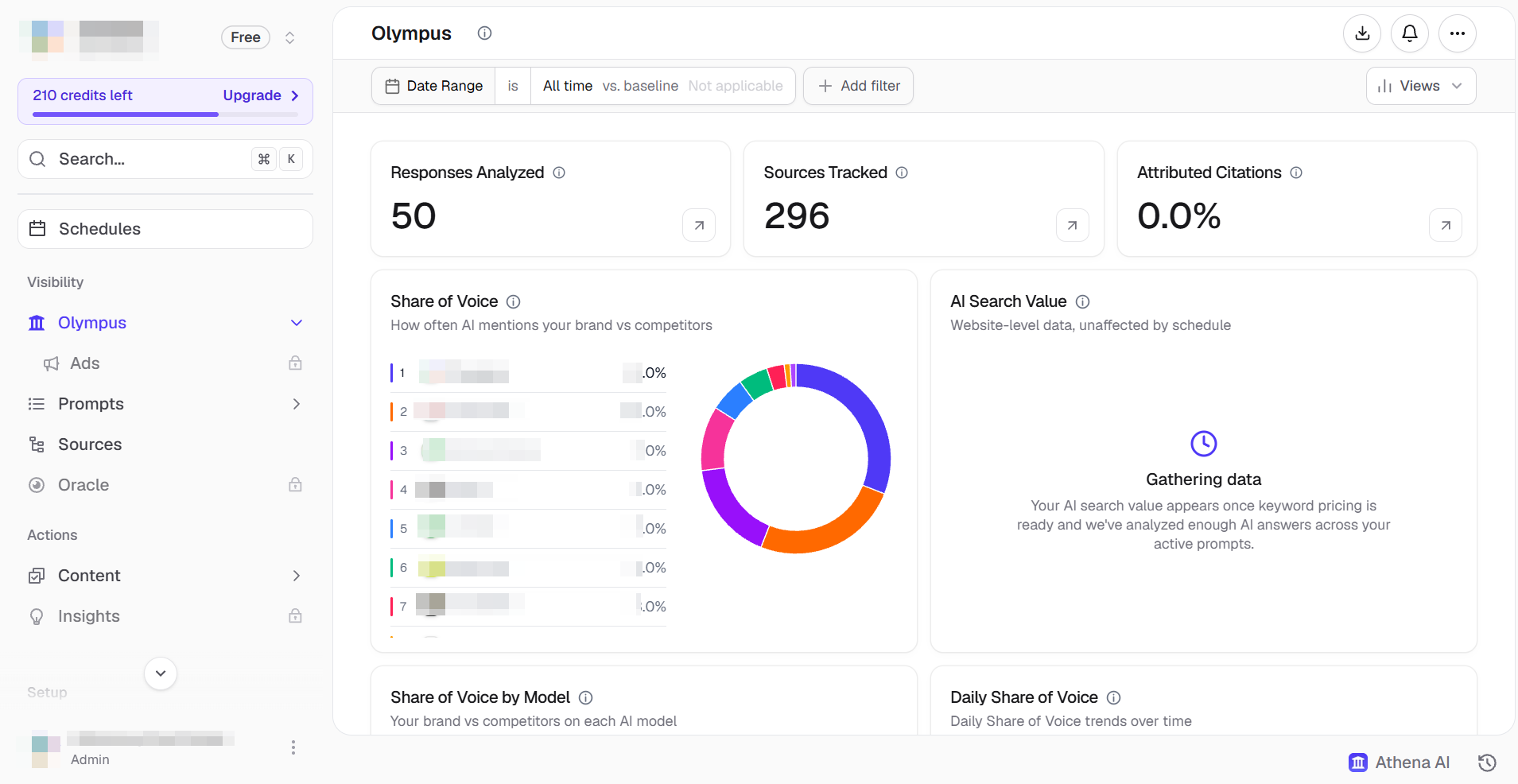
Task: Click the lock icon next to Insights
Action: pyautogui.click(x=295, y=616)
